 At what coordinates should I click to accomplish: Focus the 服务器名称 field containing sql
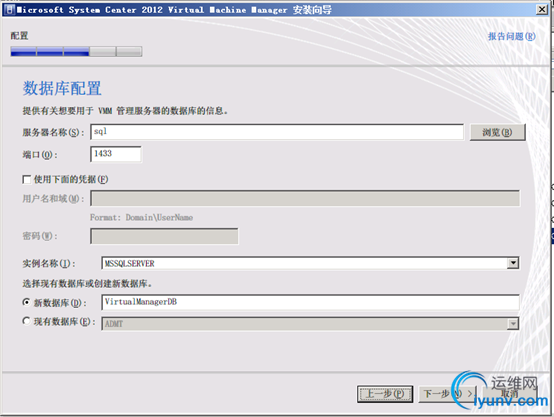tap(277, 132)
